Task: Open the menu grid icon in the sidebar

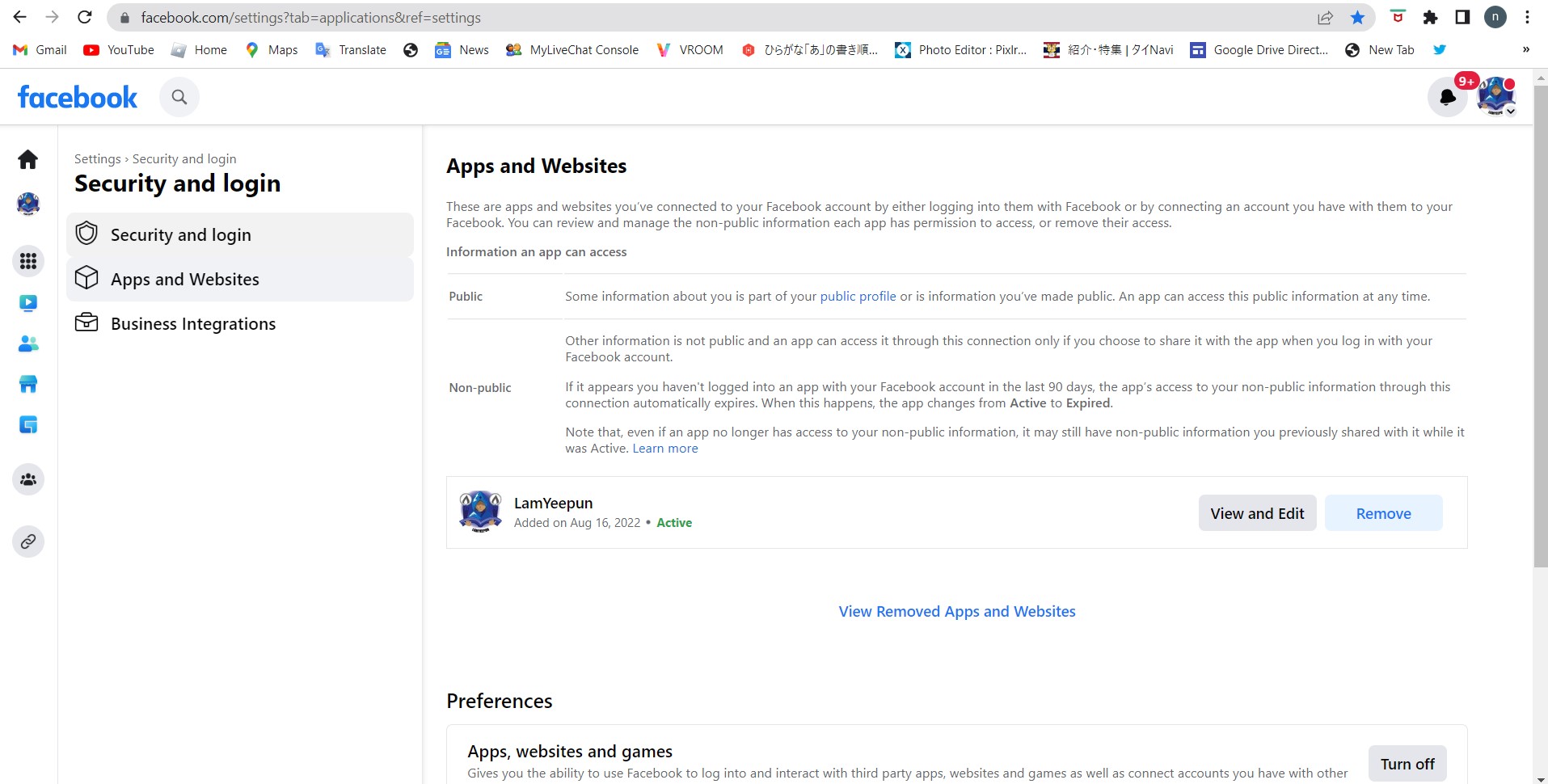Action: (28, 261)
